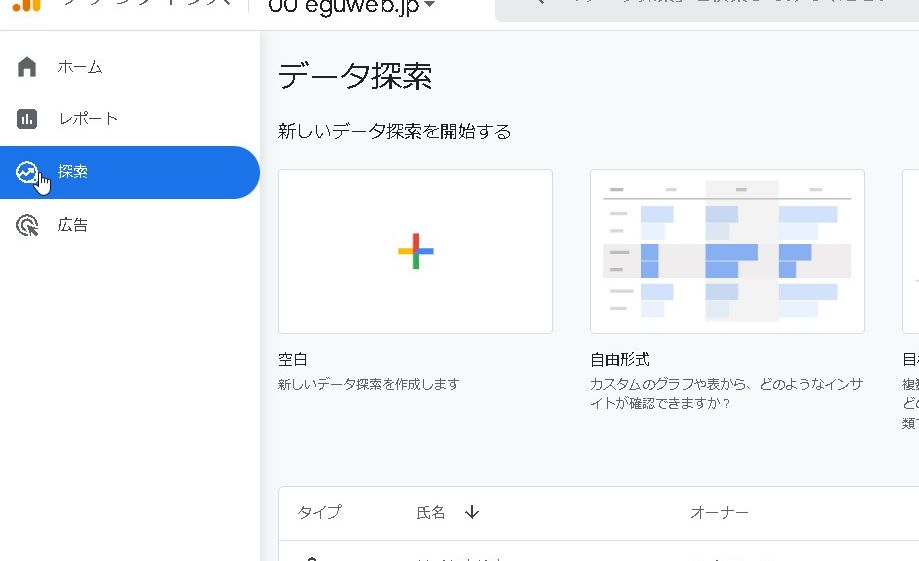The image size is (919, 561).
Task: Click the Google Analytics logo
Action: (27, 4)
